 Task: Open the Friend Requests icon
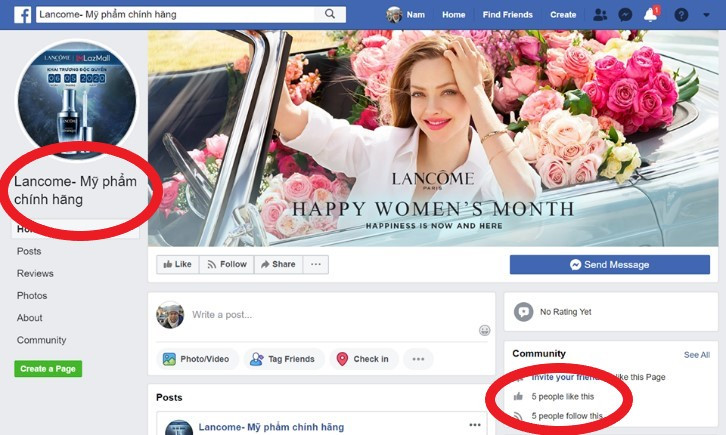coord(600,15)
